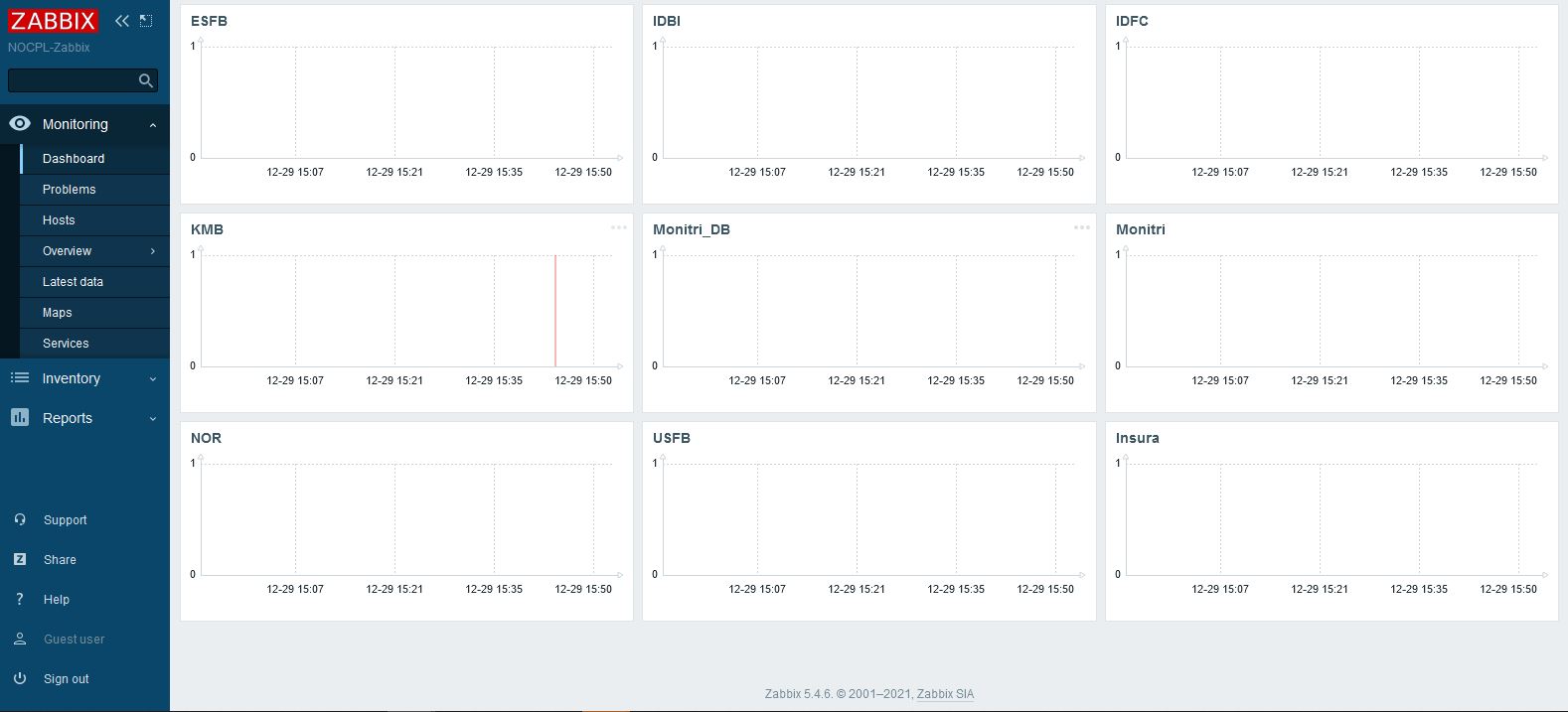
Task: Click the Guest user person icon
Action: 20,639
